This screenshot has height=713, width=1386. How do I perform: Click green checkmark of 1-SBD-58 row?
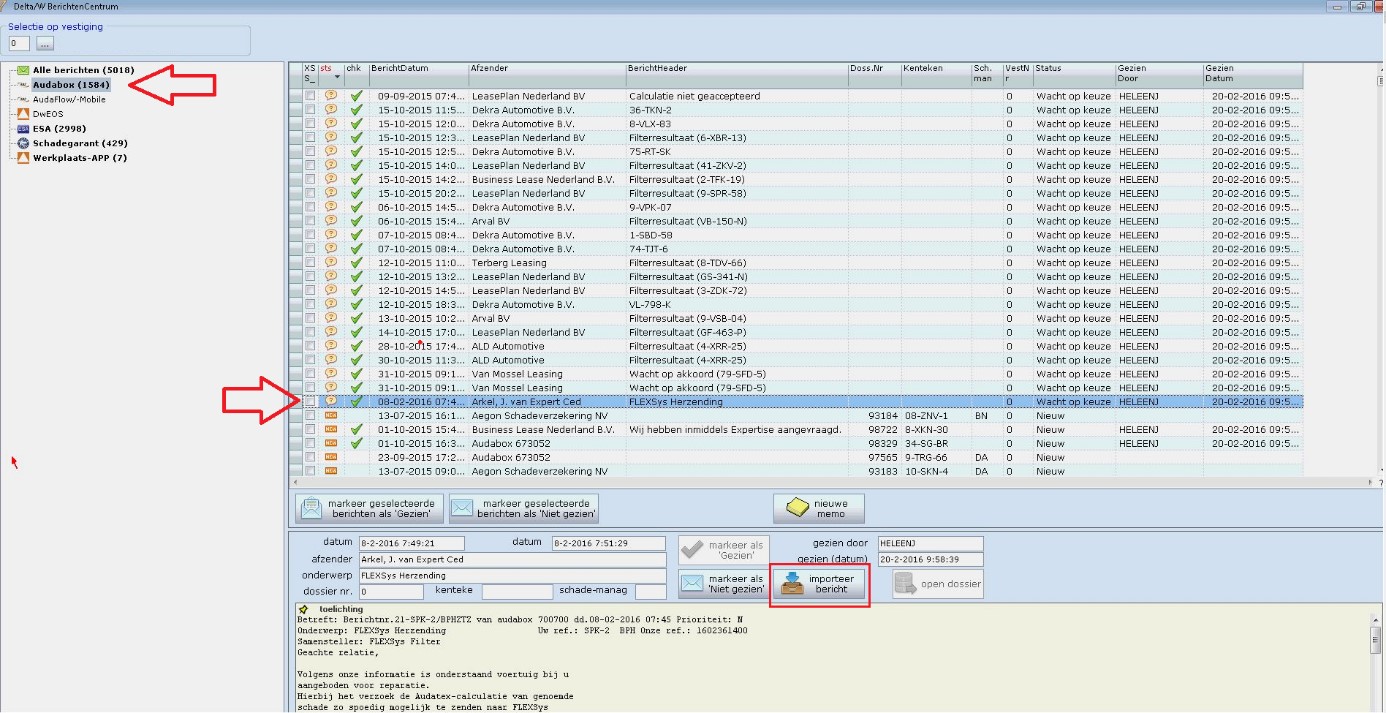pos(356,235)
